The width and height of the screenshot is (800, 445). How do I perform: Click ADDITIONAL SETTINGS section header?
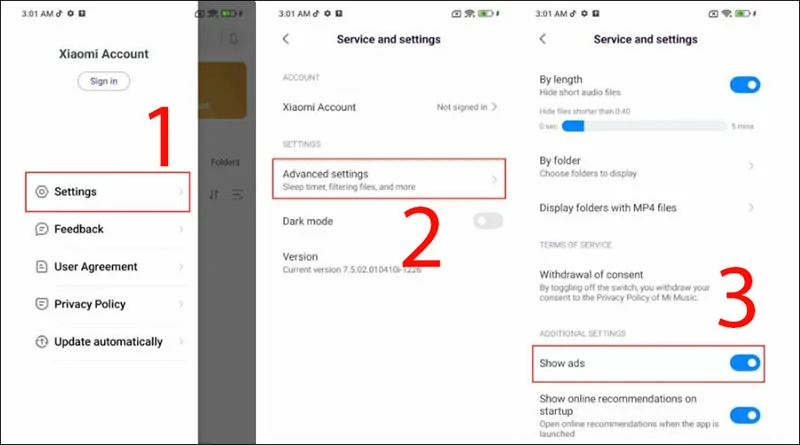pos(582,334)
